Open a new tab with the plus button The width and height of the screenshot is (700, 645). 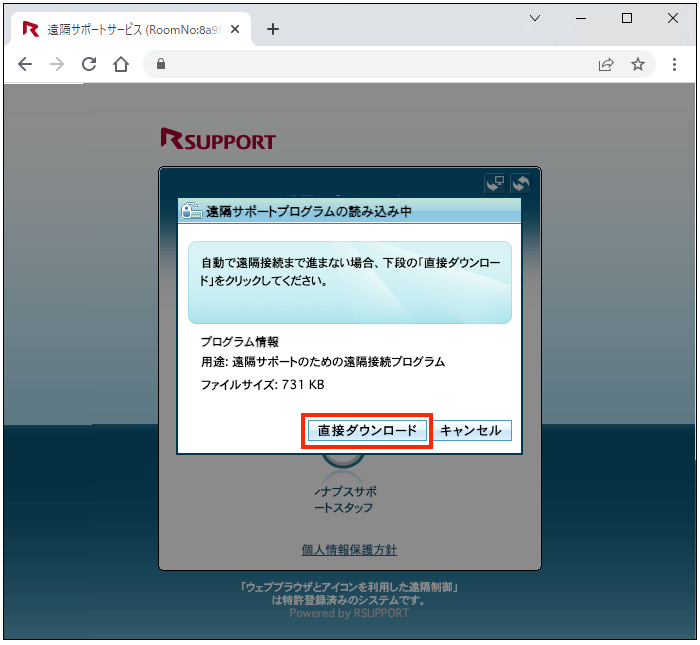(x=273, y=29)
